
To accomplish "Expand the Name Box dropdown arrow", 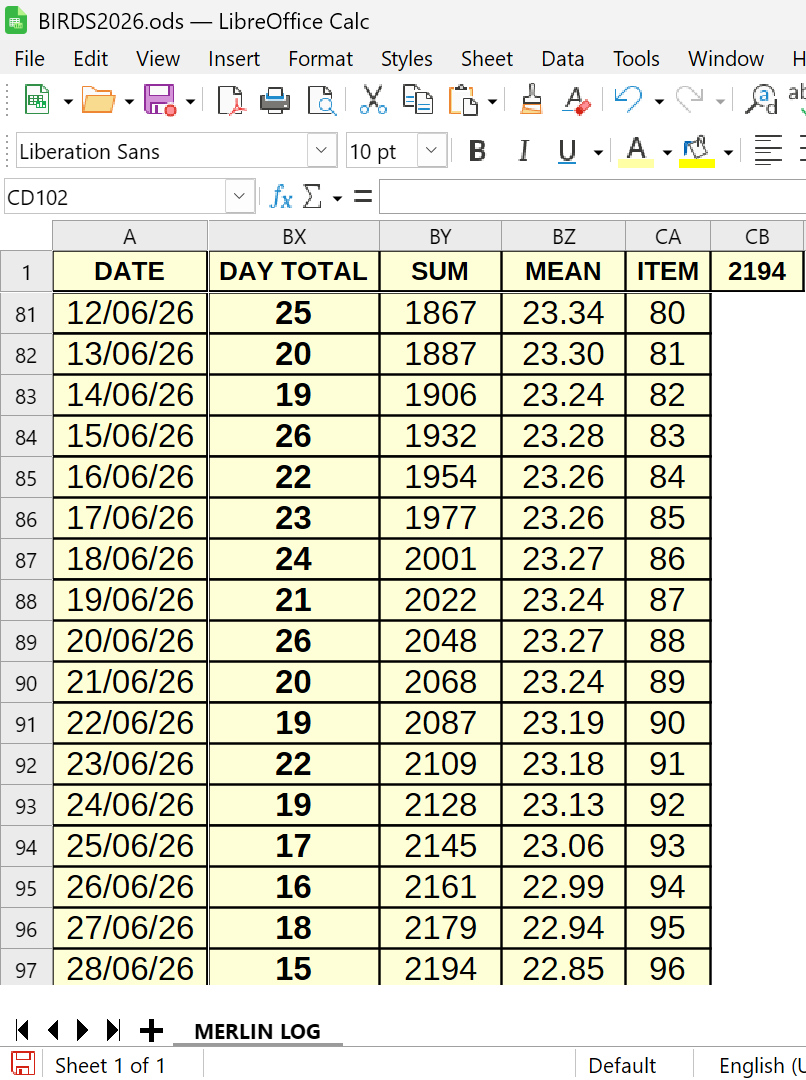I will click(239, 197).
